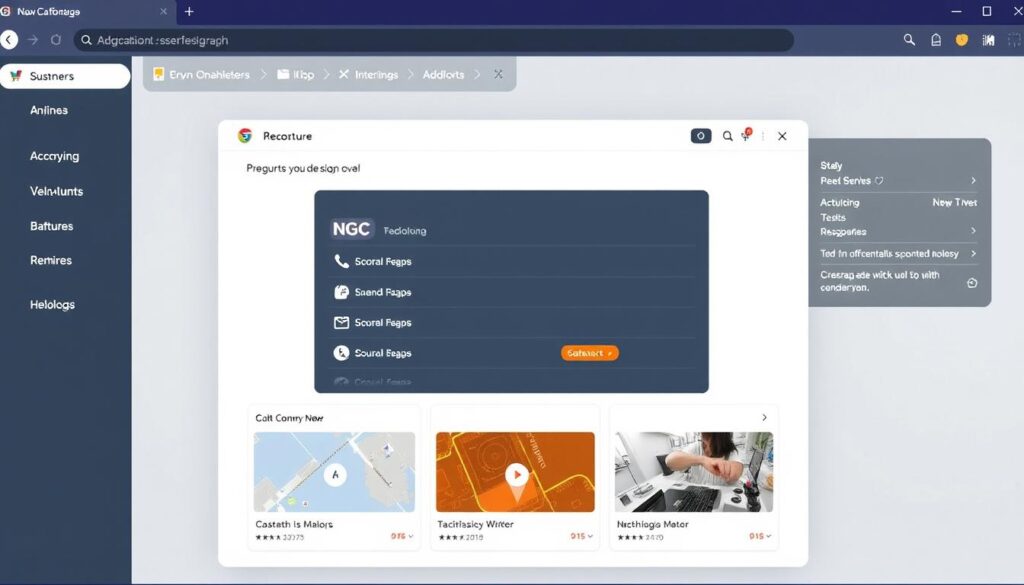This screenshot has height=585, width=1024.
Task: Click the reload icon beside the address bar
Action: click(x=56, y=40)
